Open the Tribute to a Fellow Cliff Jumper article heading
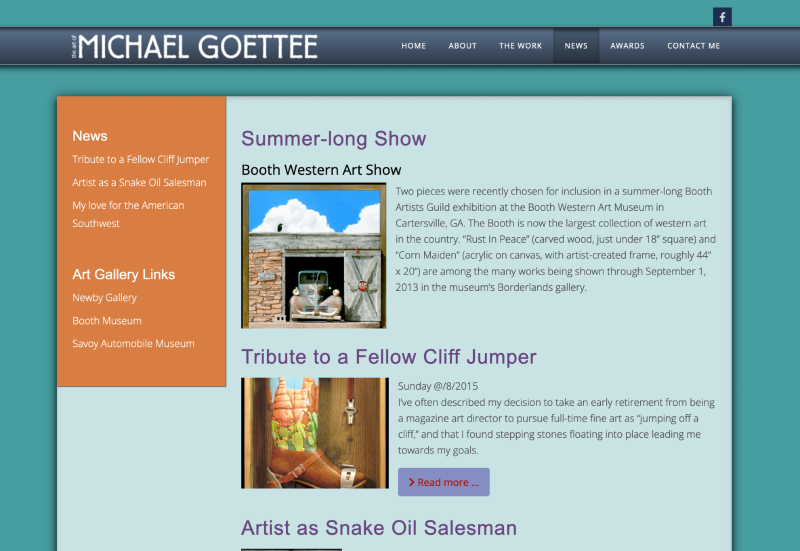 point(389,357)
